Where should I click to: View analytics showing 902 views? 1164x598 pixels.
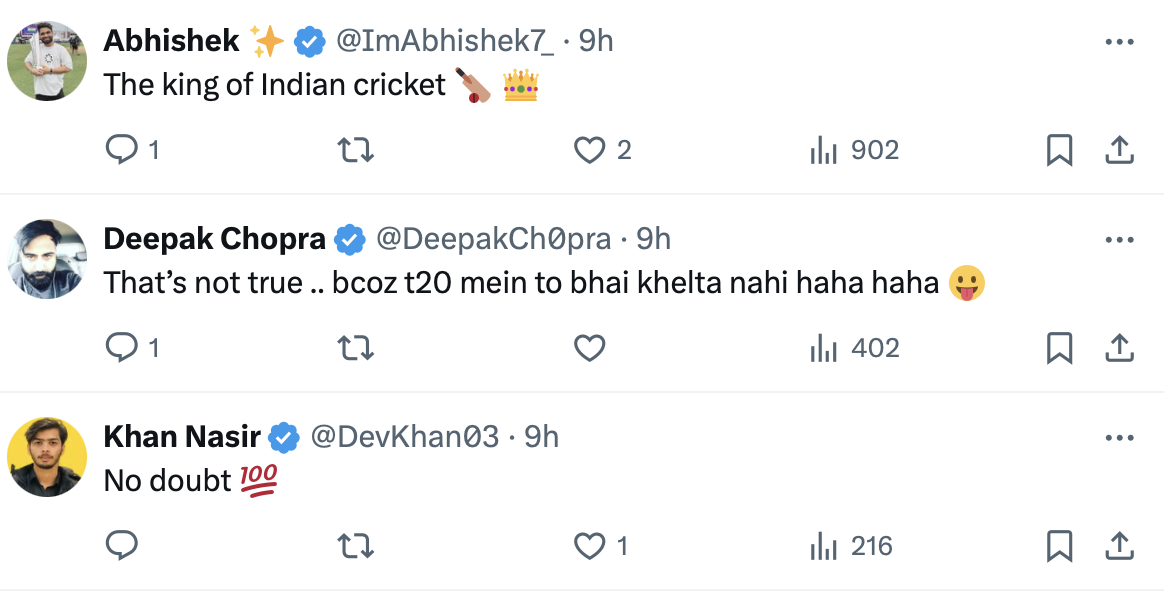coord(853,150)
